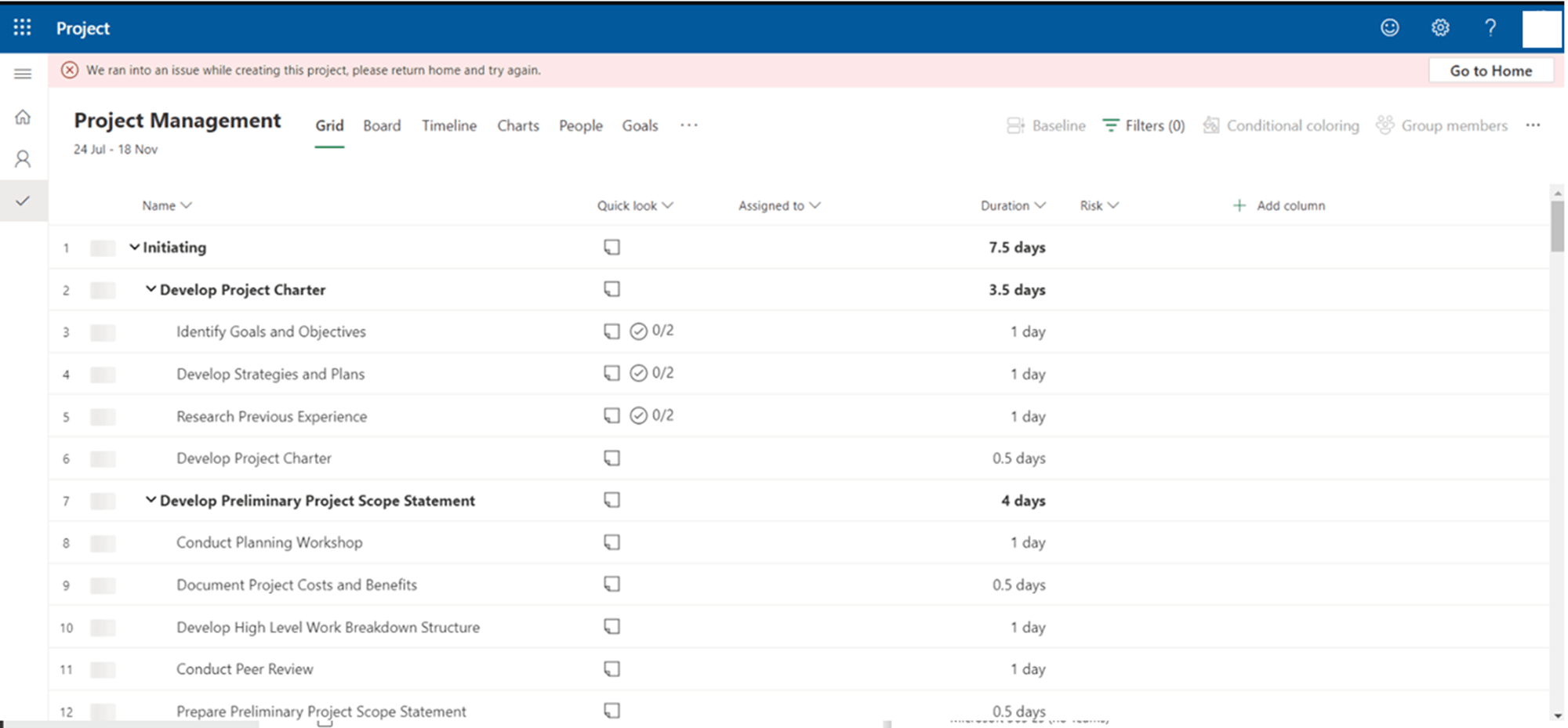The width and height of the screenshot is (1568, 728).
Task: Open the home icon in sidebar
Action: [x=23, y=117]
